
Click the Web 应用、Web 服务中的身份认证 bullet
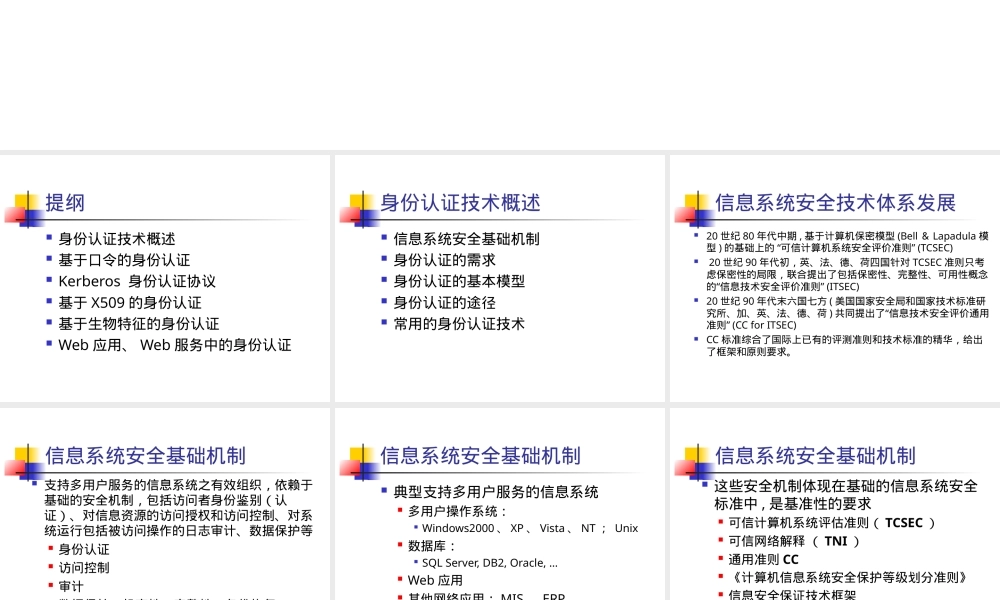[175, 345]
